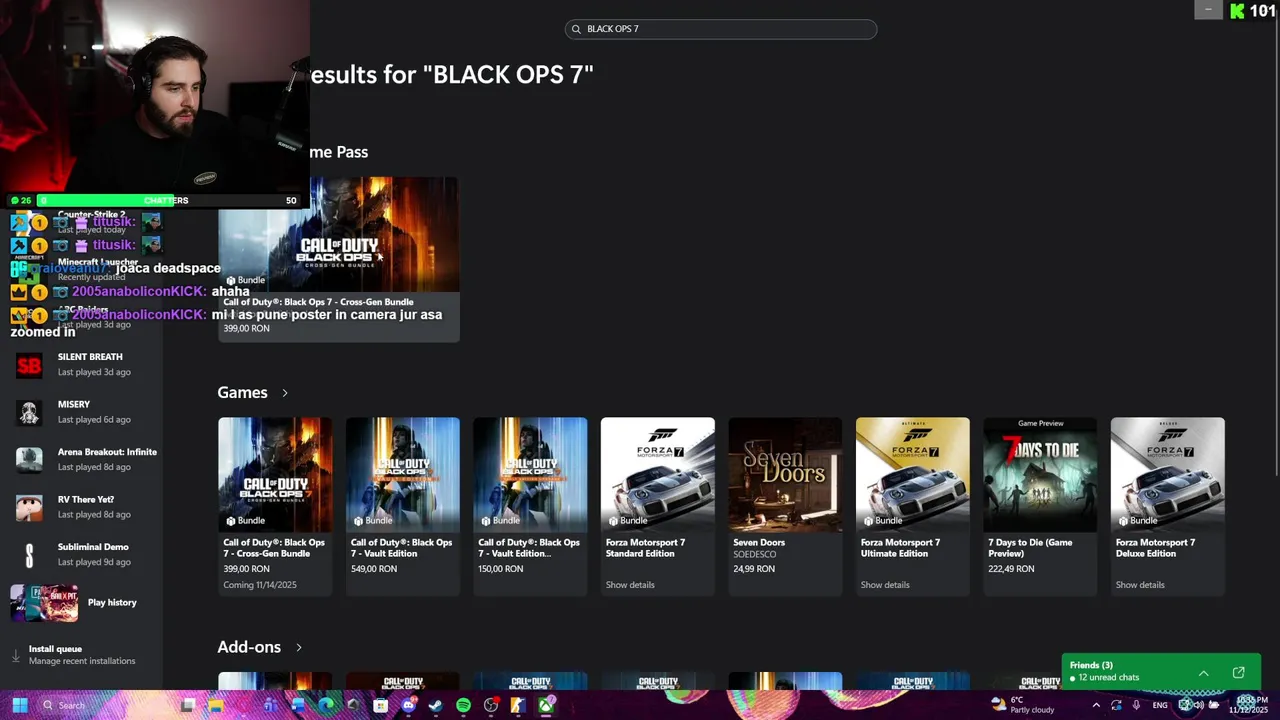Click the Install queue download arrow icon

coord(15,656)
